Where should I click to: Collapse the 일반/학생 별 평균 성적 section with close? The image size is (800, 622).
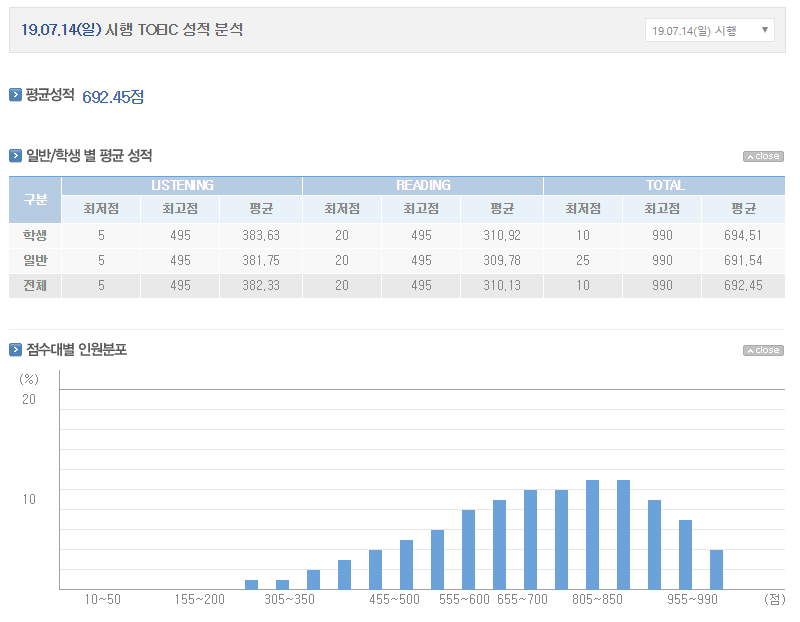pyautogui.click(x=763, y=156)
